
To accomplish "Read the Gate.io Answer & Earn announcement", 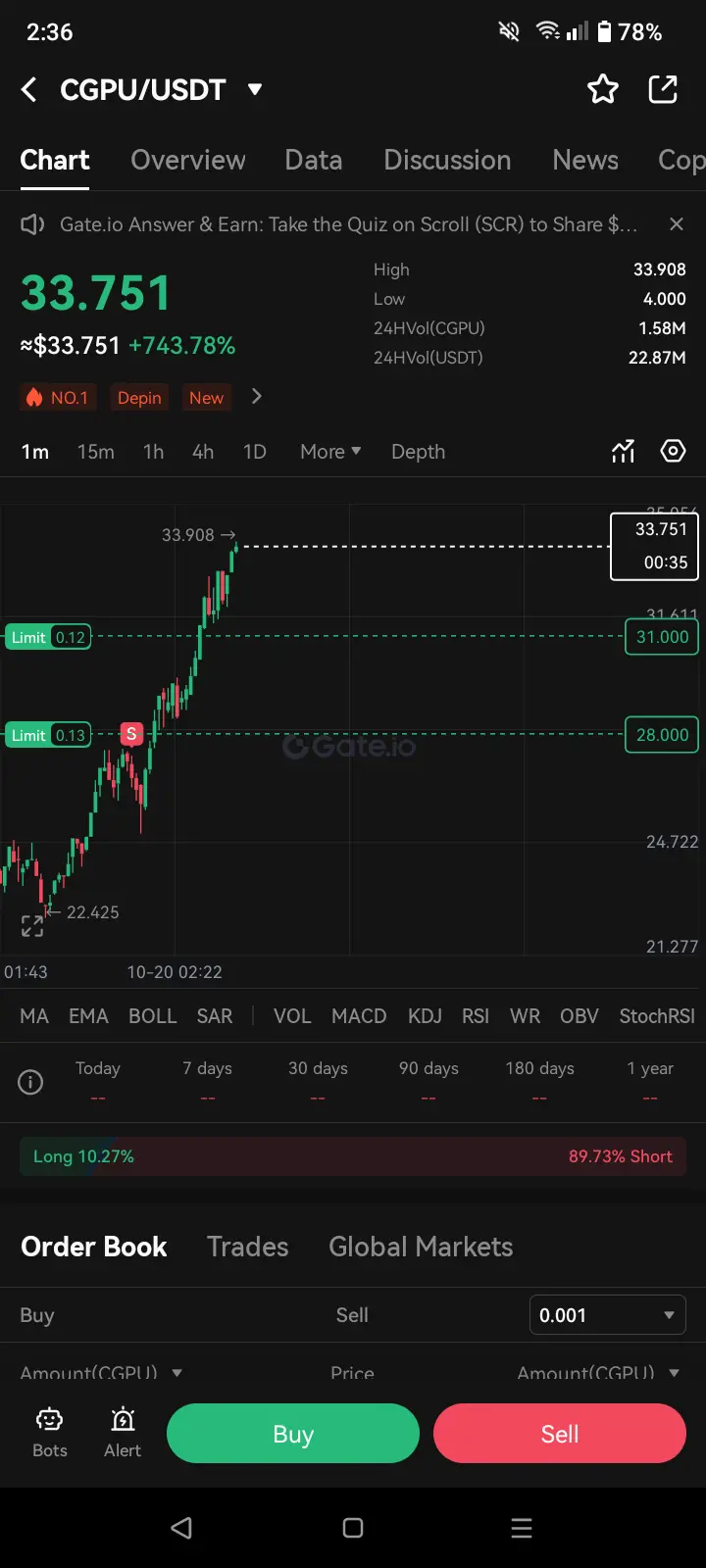I will pyautogui.click(x=348, y=224).
